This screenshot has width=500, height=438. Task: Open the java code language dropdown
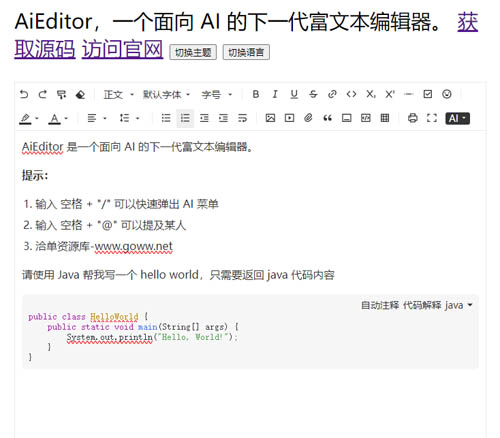click(x=459, y=305)
